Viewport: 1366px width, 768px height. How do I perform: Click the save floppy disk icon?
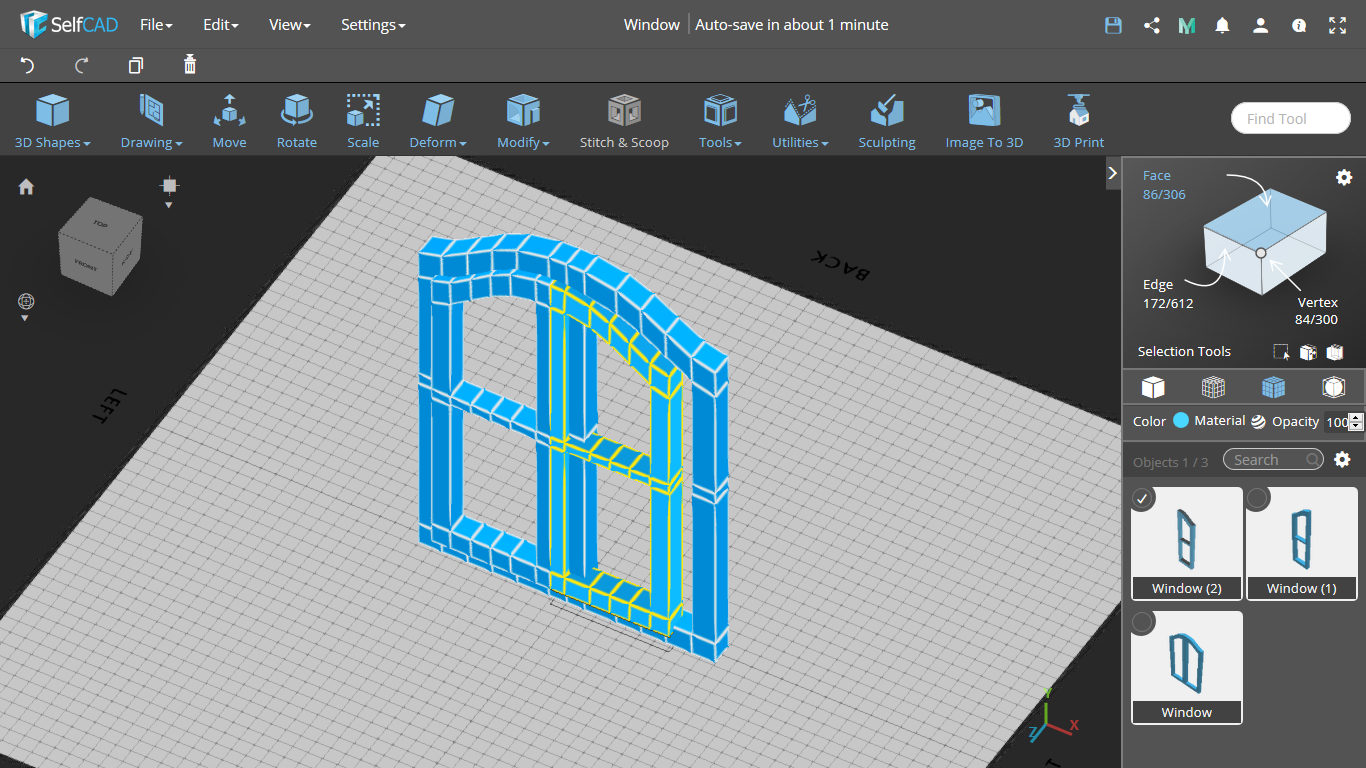point(1113,25)
